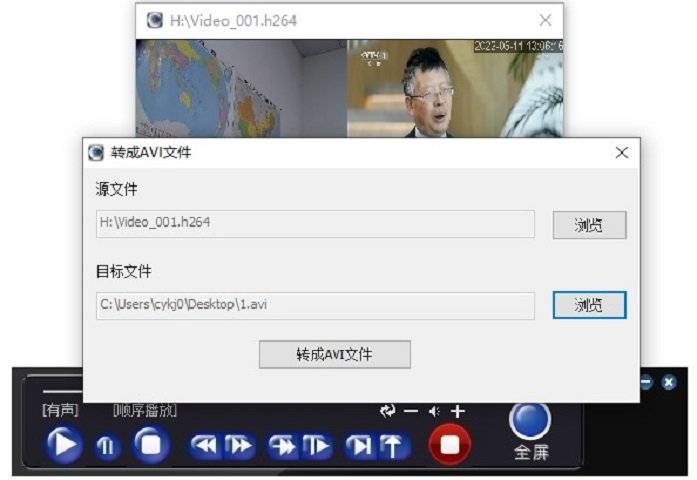This screenshot has width=697, height=480.
Task: Close the 转成AVI文件 dialog
Action: pos(621,152)
